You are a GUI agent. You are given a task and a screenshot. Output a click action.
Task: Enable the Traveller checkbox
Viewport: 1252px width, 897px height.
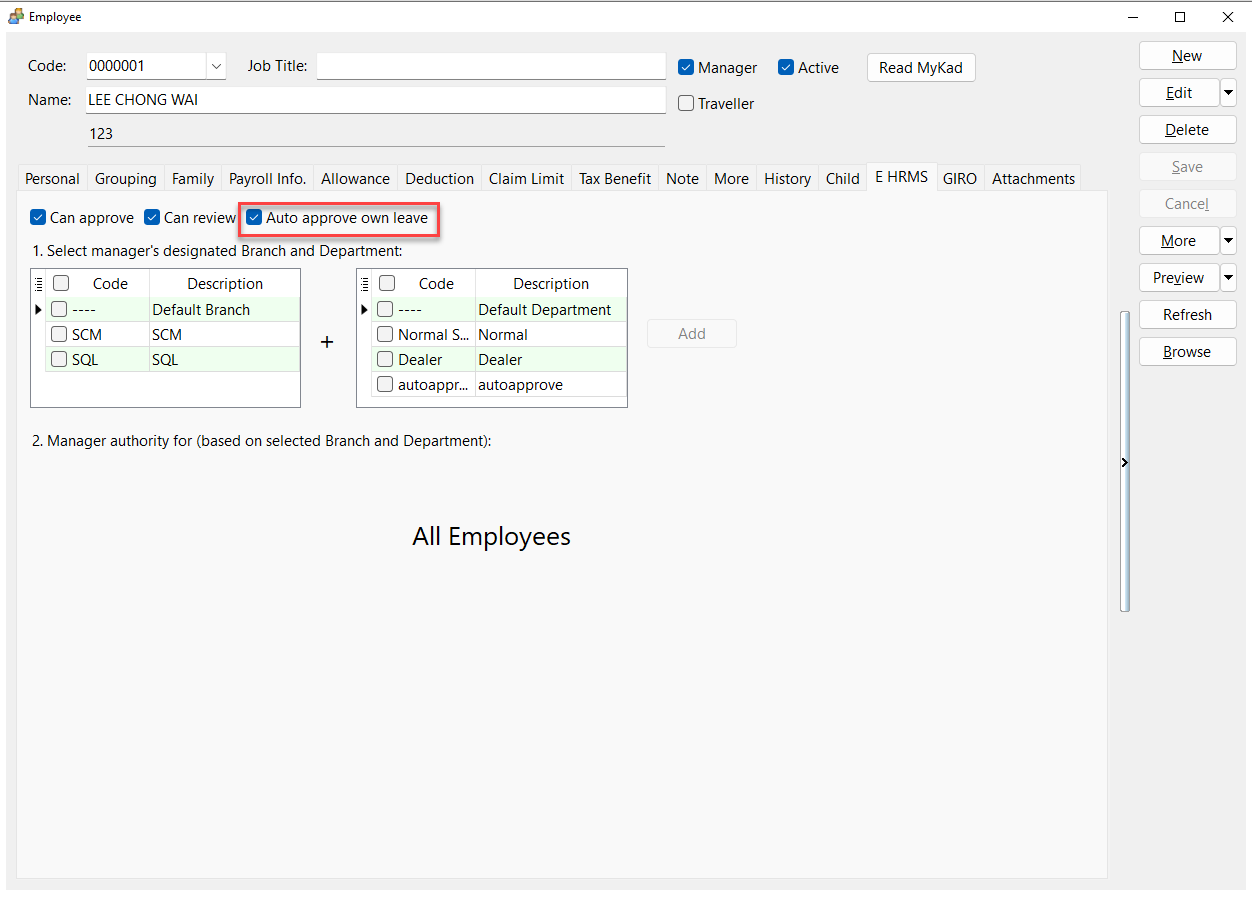pos(685,103)
